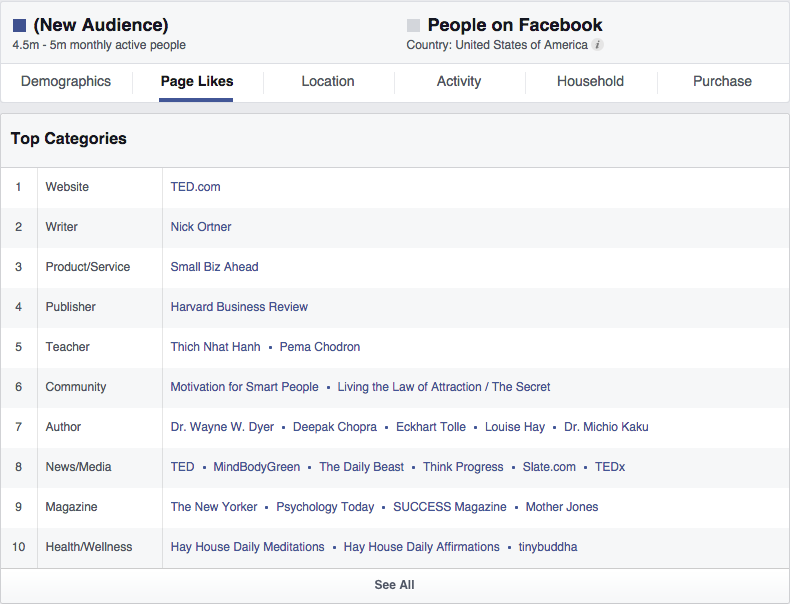Open the MindBodyGreen link
The width and height of the screenshot is (790, 604).
click(257, 467)
